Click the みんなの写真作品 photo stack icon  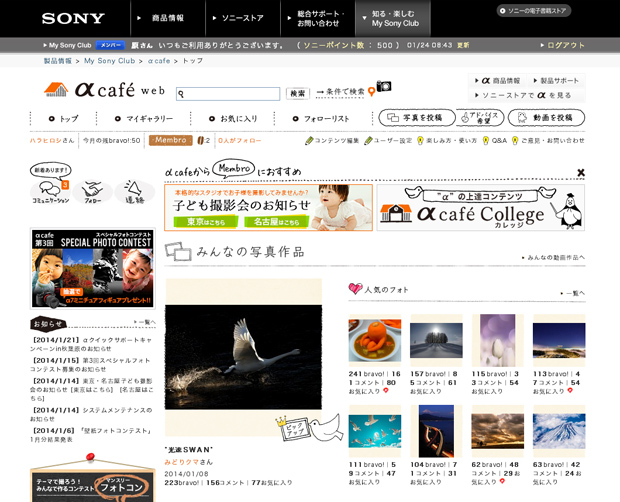(x=178, y=251)
